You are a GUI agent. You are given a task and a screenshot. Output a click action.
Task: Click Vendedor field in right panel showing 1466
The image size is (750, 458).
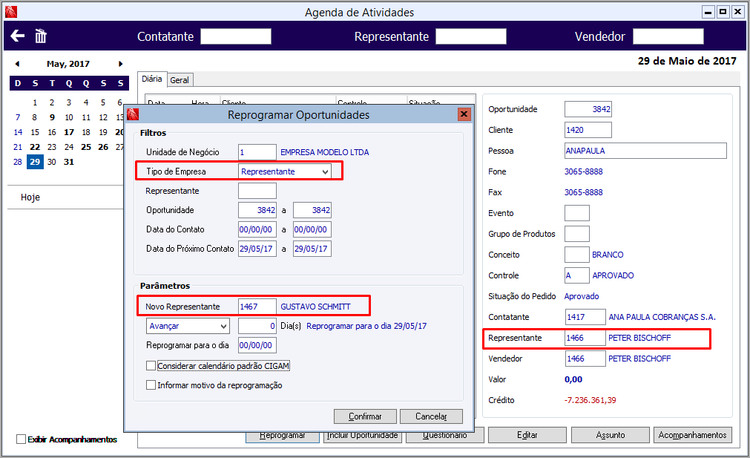click(585, 359)
